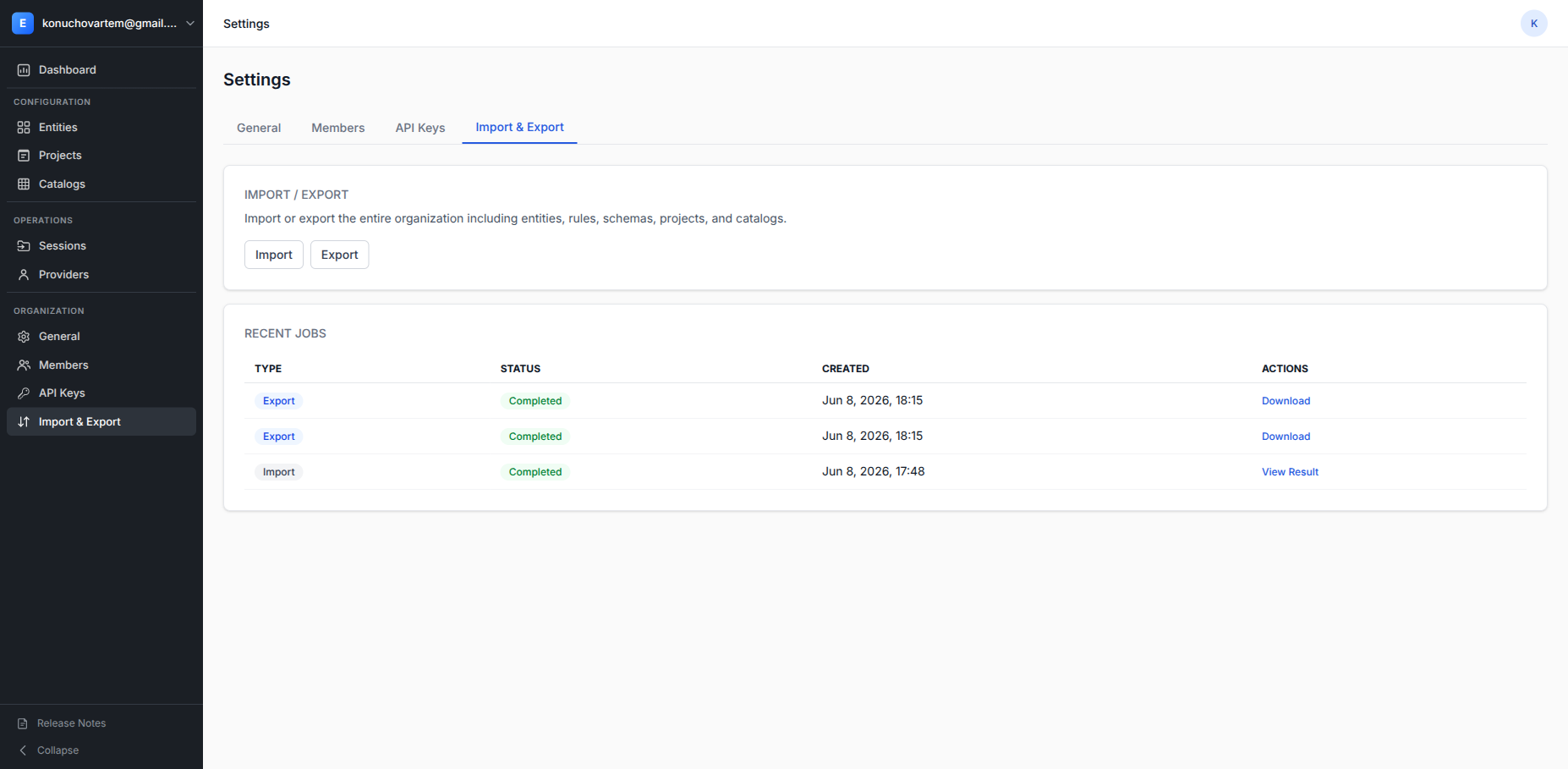The image size is (1568, 769).
Task: Click the Entities grid icon
Action: tap(24, 128)
